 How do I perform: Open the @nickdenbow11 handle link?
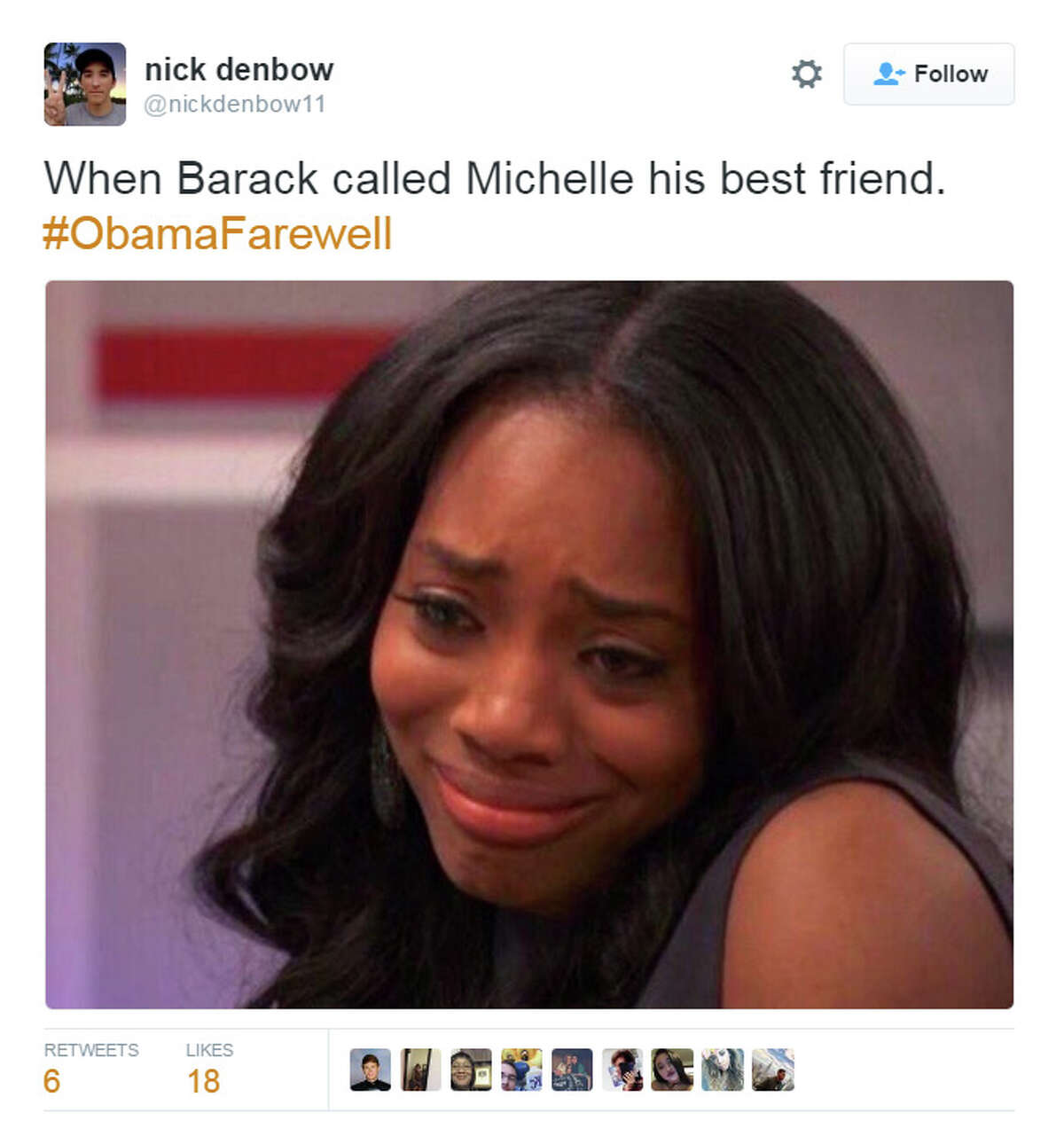coord(235,104)
